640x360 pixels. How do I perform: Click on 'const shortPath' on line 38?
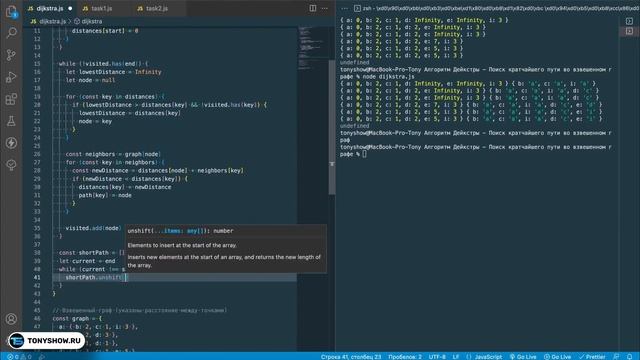pos(85,253)
